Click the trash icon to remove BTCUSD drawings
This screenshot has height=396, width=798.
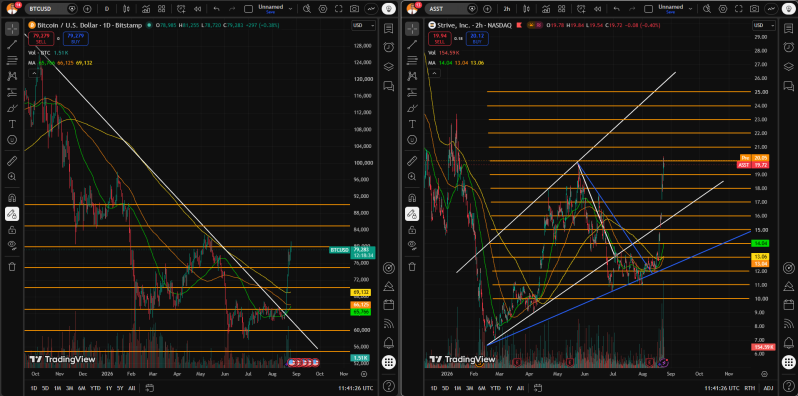12,266
